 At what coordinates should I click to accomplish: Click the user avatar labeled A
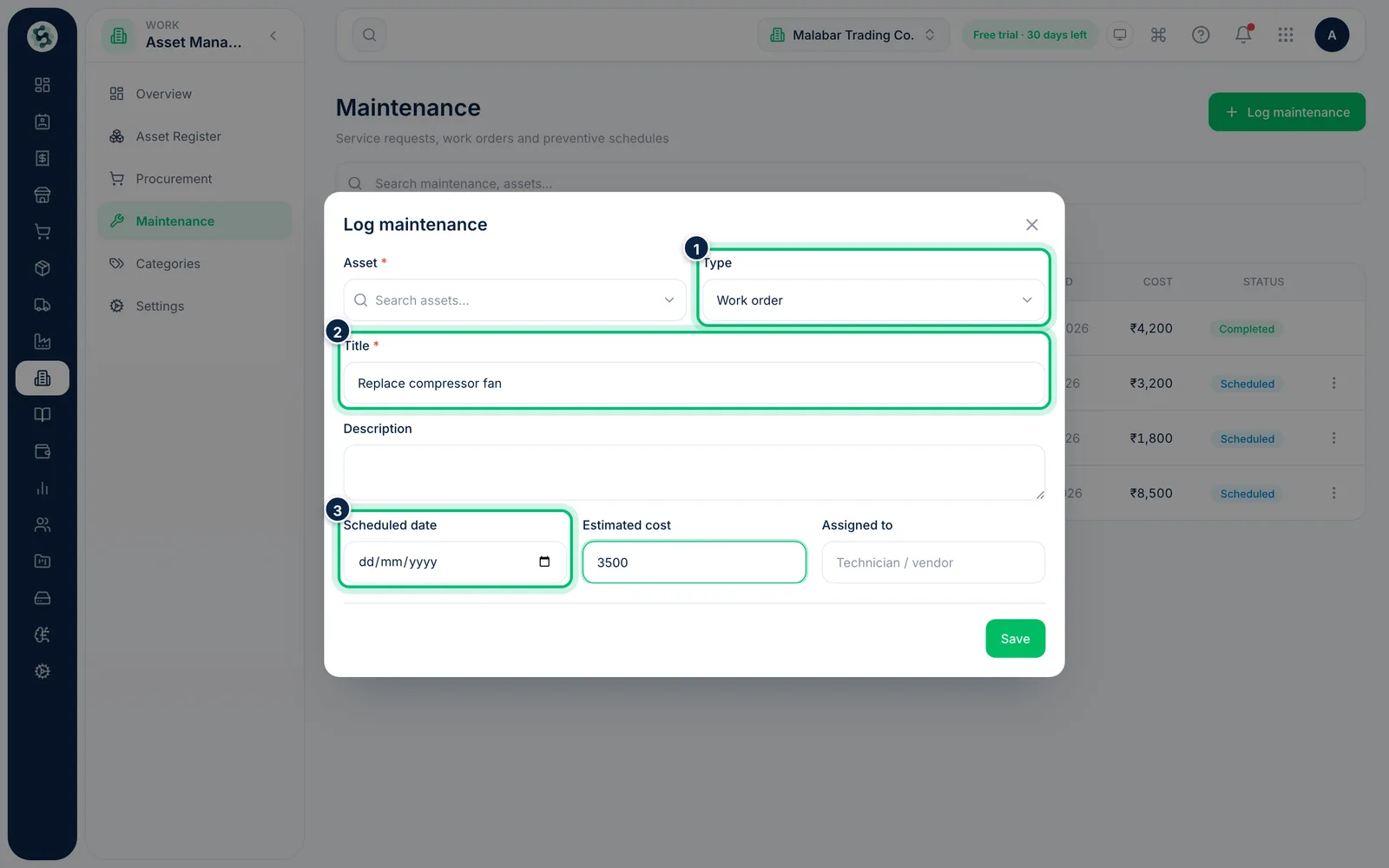[1332, 35]
